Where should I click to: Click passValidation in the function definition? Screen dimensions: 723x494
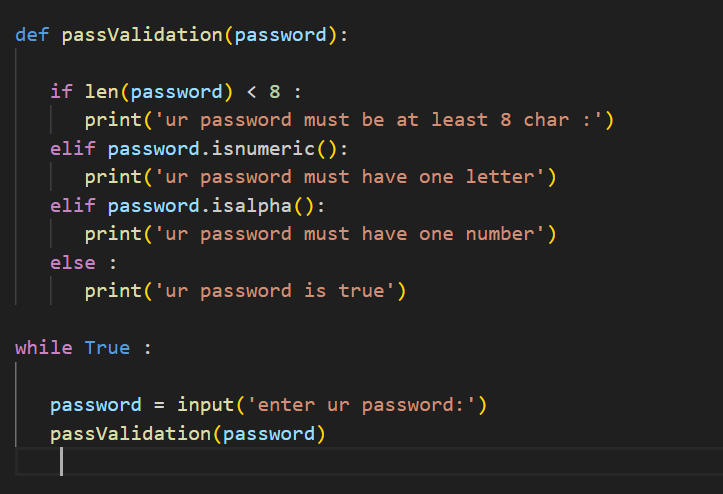142,35
